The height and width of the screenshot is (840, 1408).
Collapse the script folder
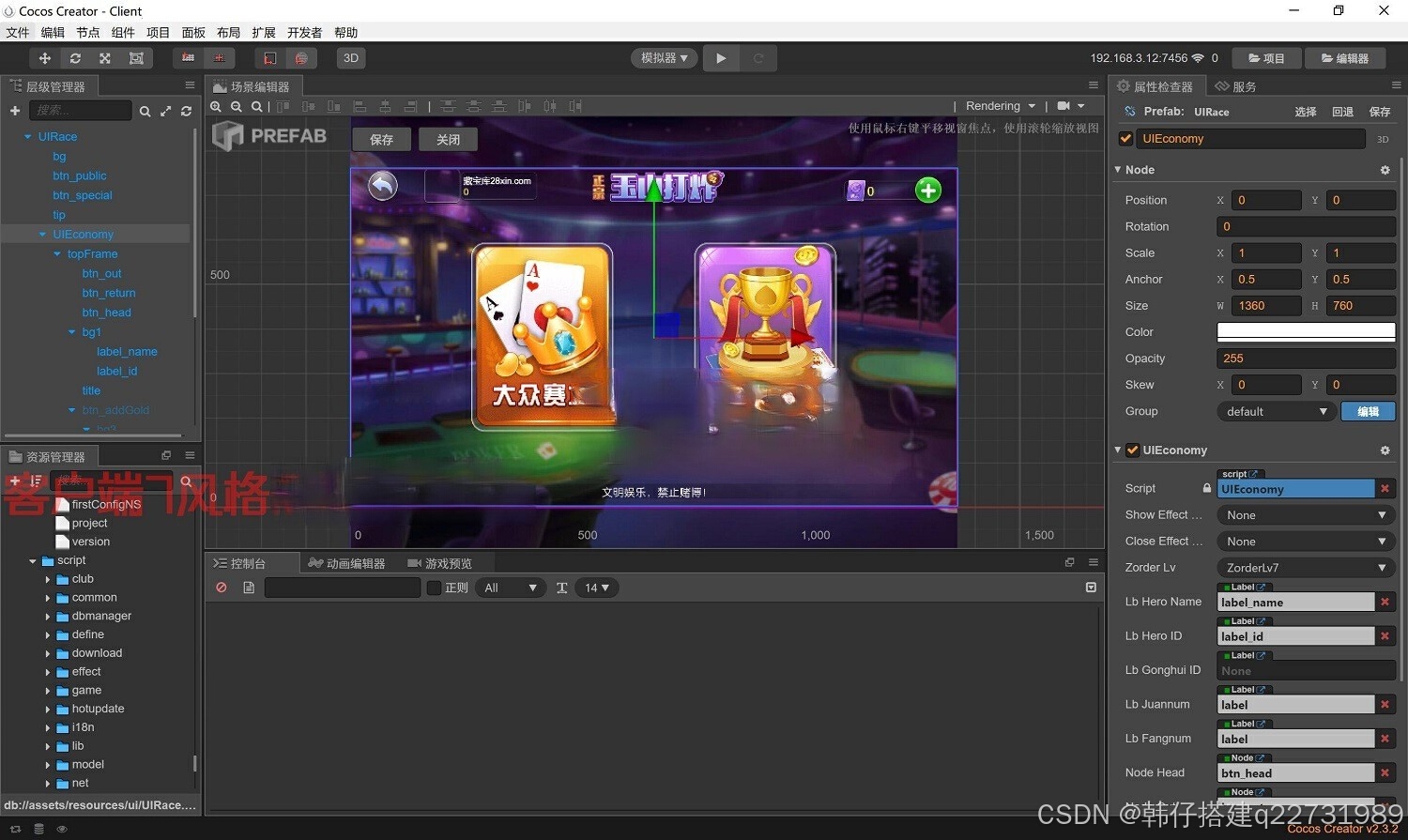33,561
